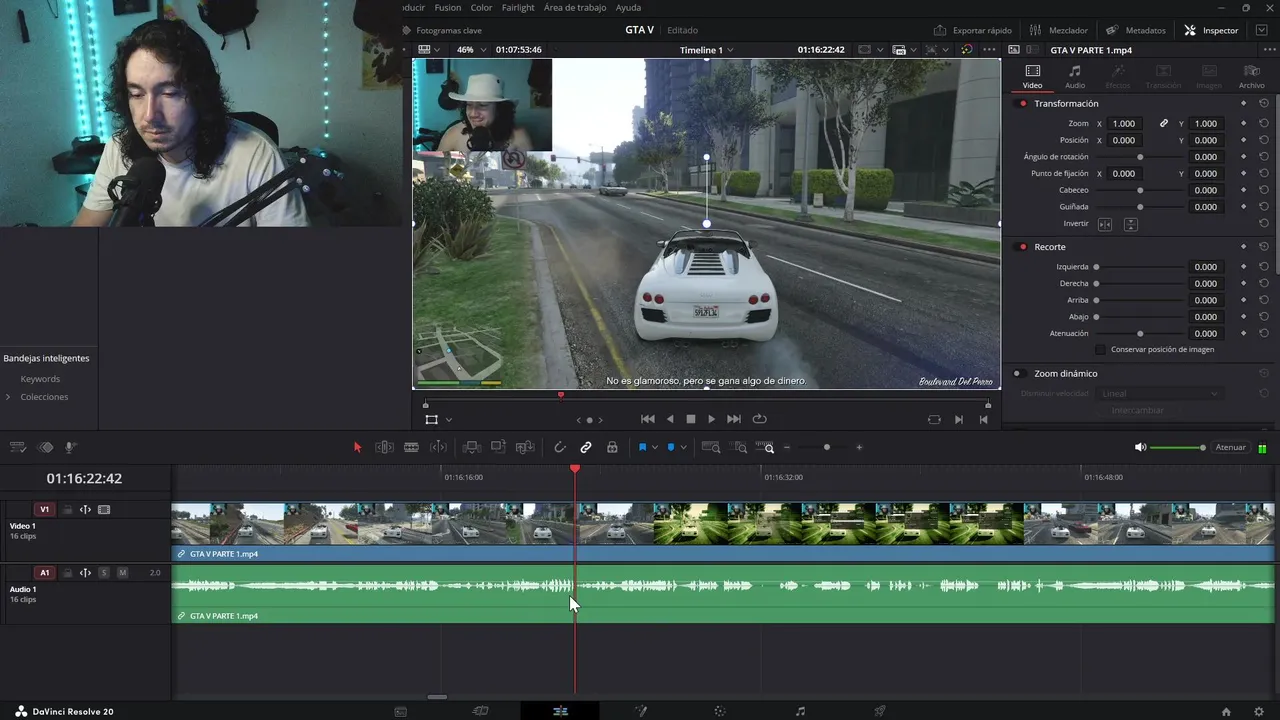
Task: Click Exportar rápido button
Action: [x=973, y=30]
